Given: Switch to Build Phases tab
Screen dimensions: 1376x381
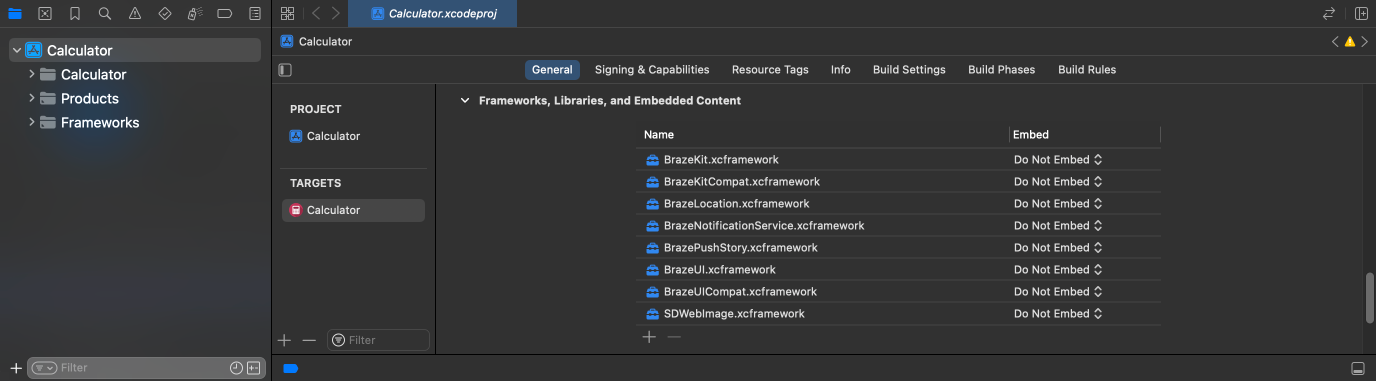Looking at the screenshot, I should (x=1002, y=70).
